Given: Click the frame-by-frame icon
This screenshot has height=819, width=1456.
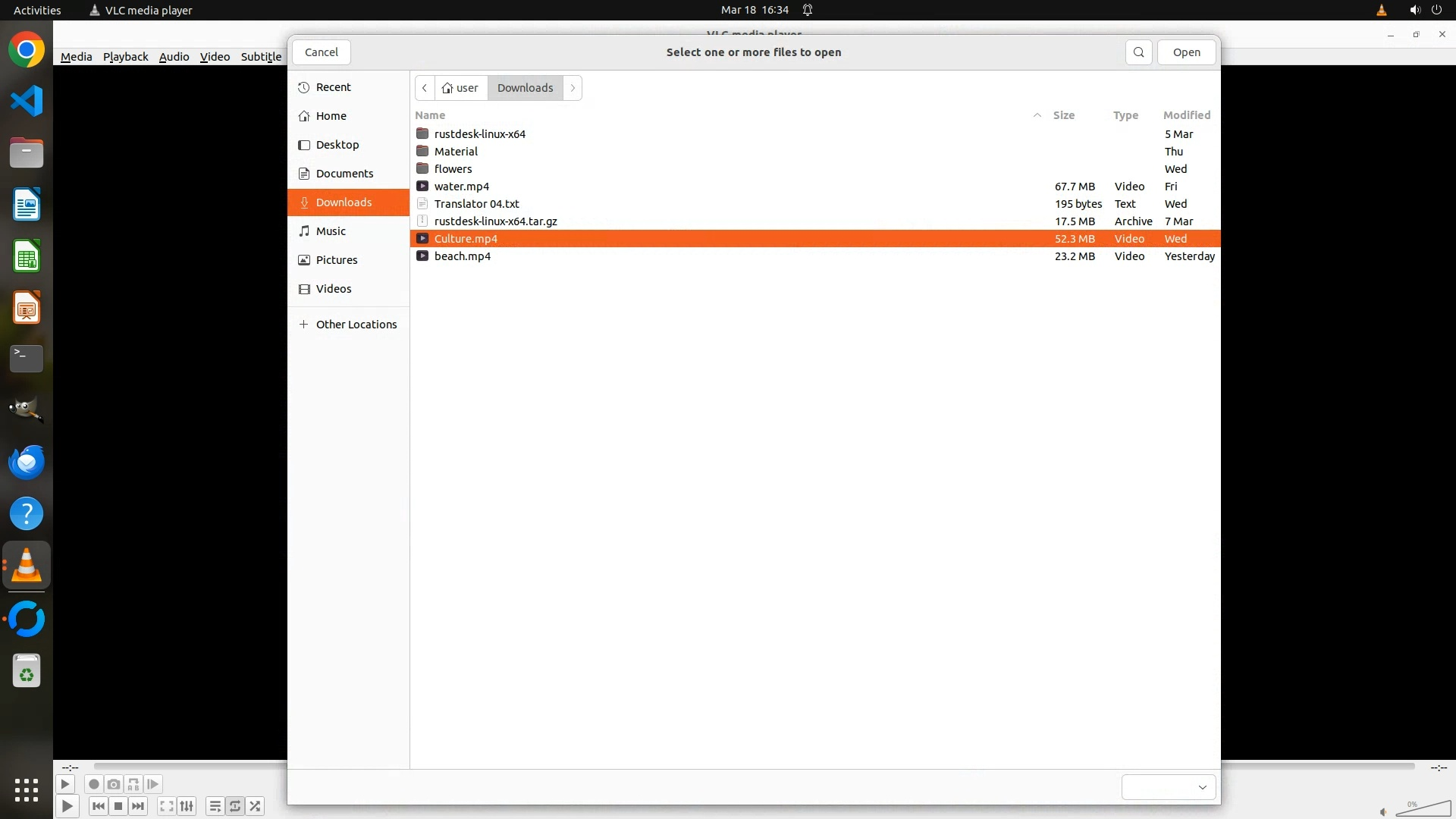Looking at the screenshot, I should point(153,784).
